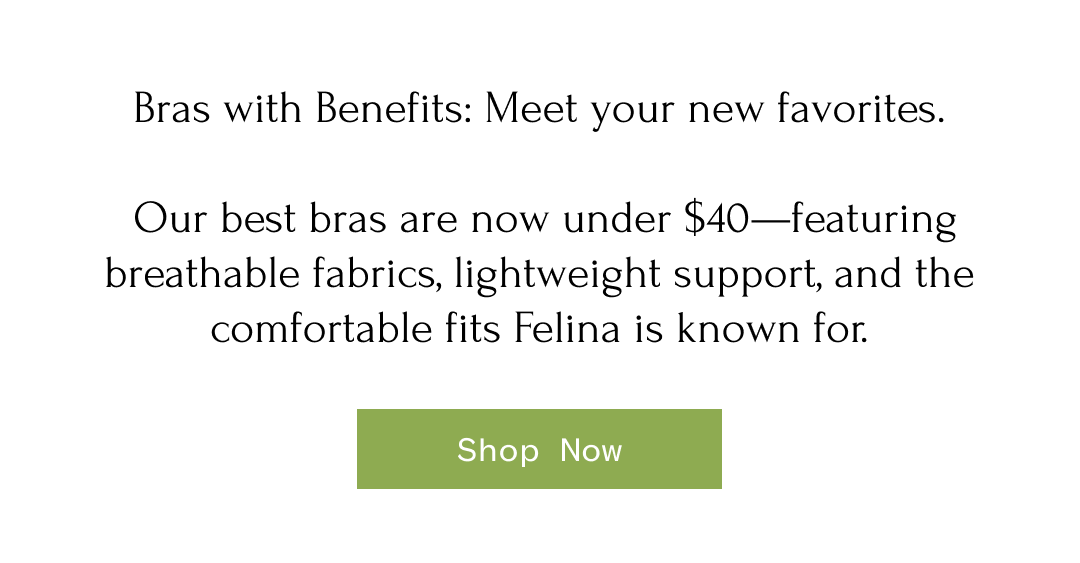
Task: Click "and the" in the paragraph
Action: [903, 273]
